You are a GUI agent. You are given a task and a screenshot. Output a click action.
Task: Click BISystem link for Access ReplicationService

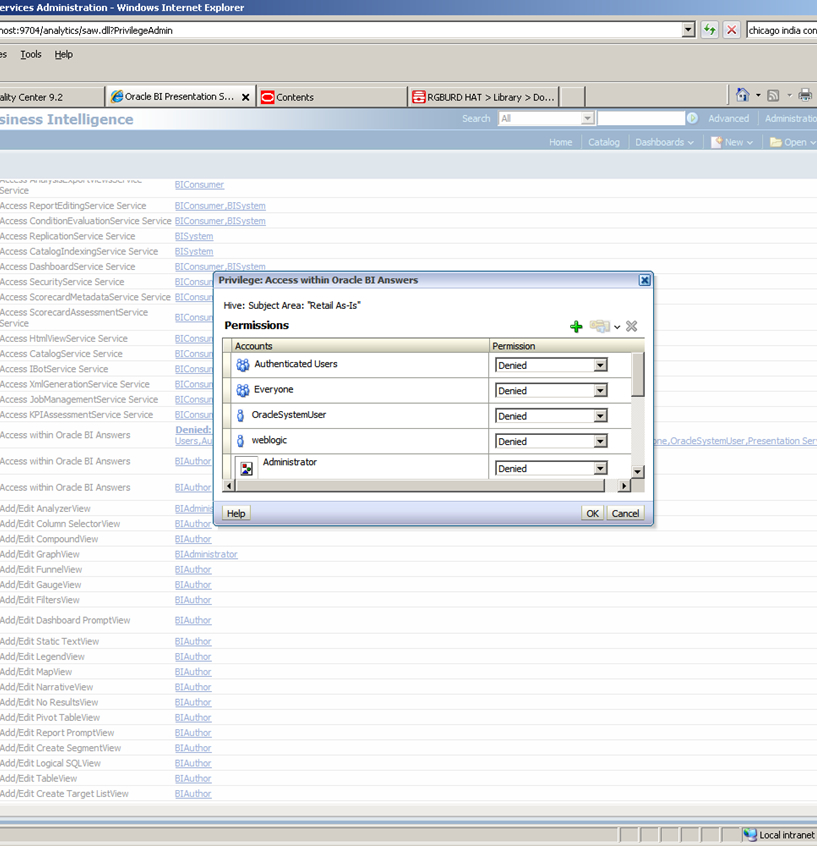pyautogui.click(x=193, y=236)
